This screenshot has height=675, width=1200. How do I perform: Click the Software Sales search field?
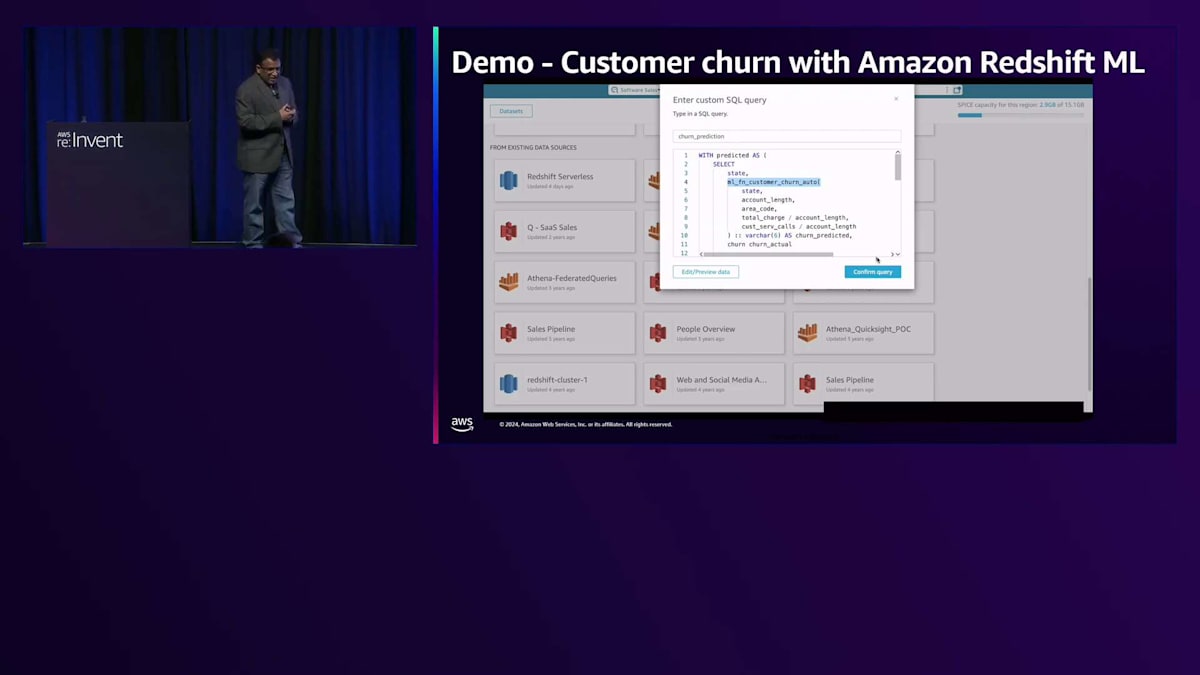pos(635,90)
